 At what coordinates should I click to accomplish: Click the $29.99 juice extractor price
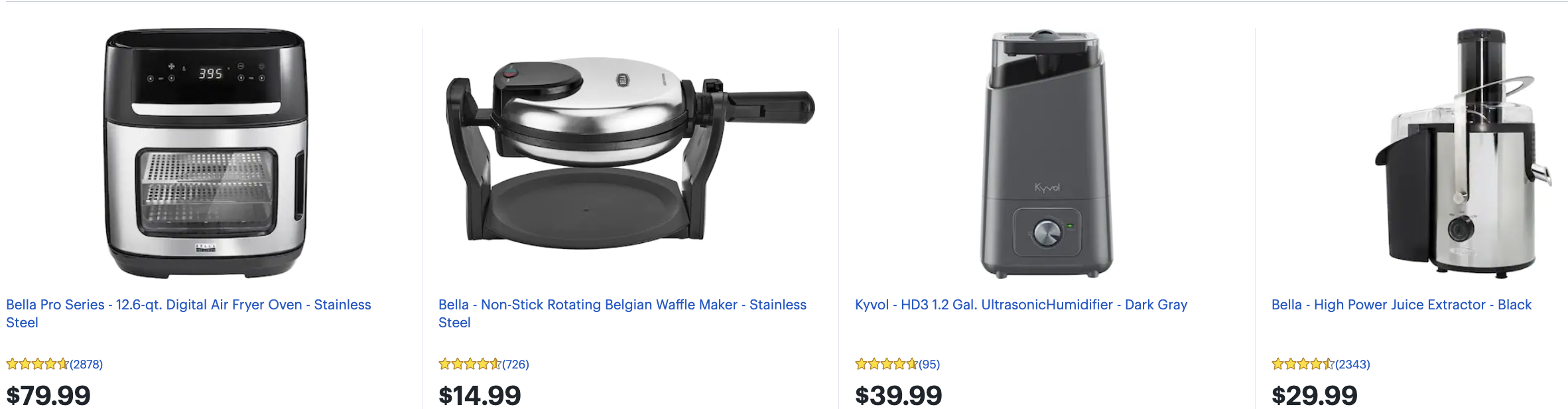(x=1314, y=396)
